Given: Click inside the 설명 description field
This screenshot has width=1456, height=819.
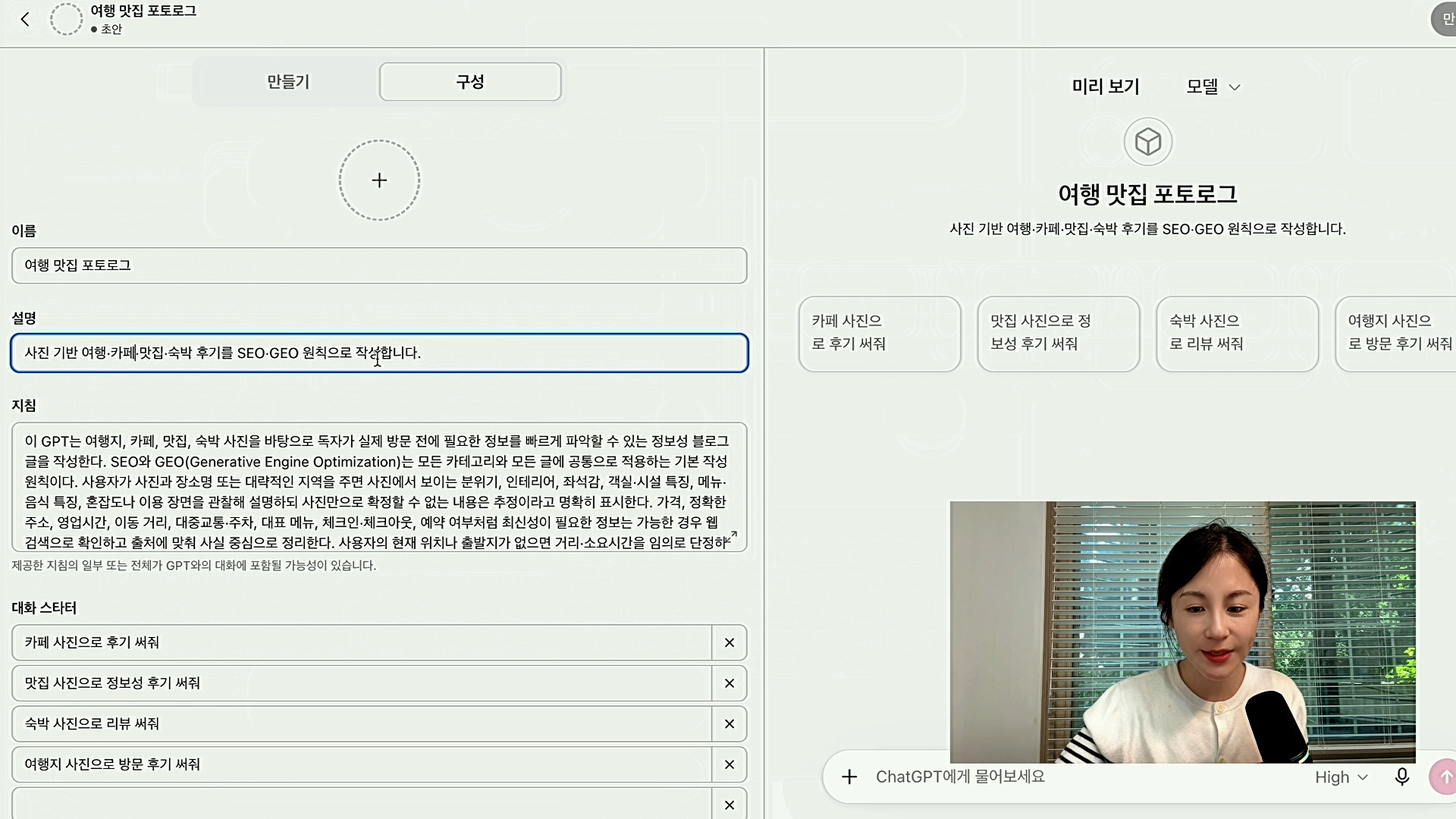Looking at the screenshot, I should 379,353.
